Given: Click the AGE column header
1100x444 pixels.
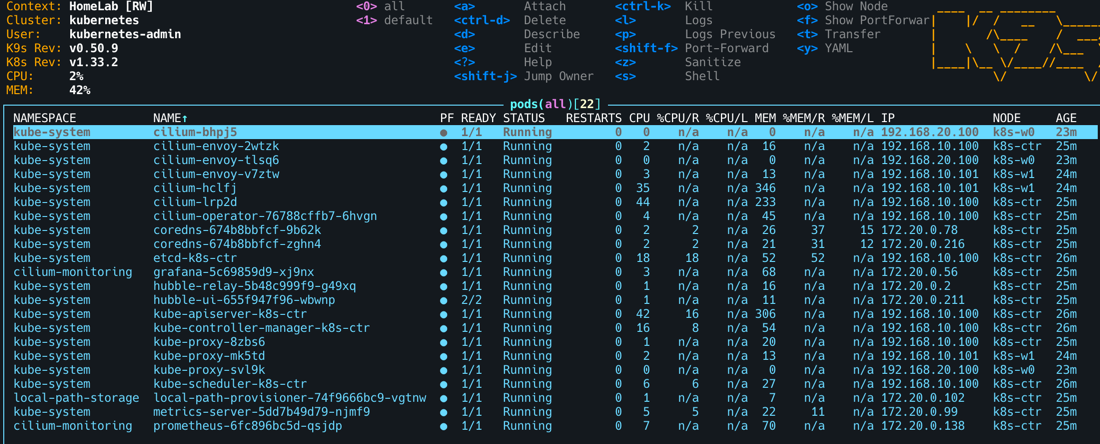Looking at the screenshot, I should pyautogui.click(x=1066, y=118).
